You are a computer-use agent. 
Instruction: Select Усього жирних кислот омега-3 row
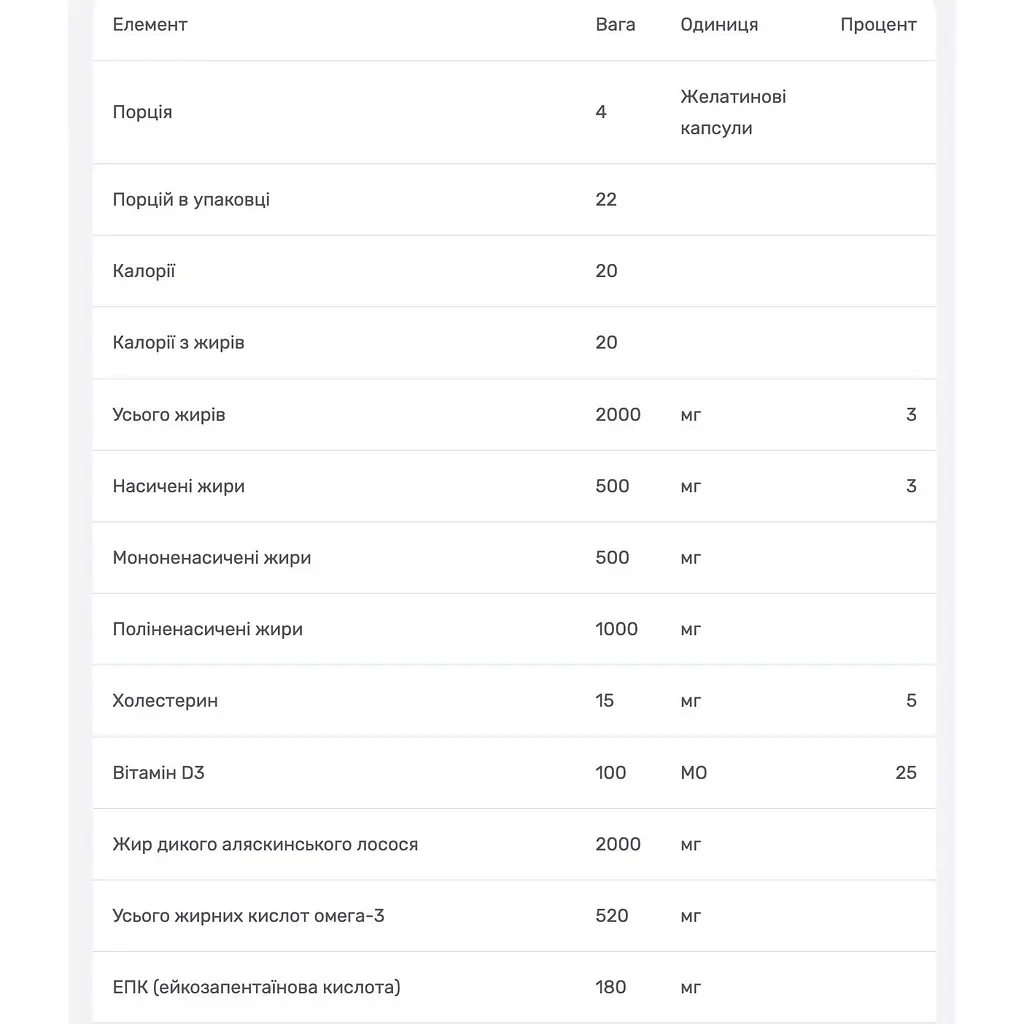tap(514, 916)
